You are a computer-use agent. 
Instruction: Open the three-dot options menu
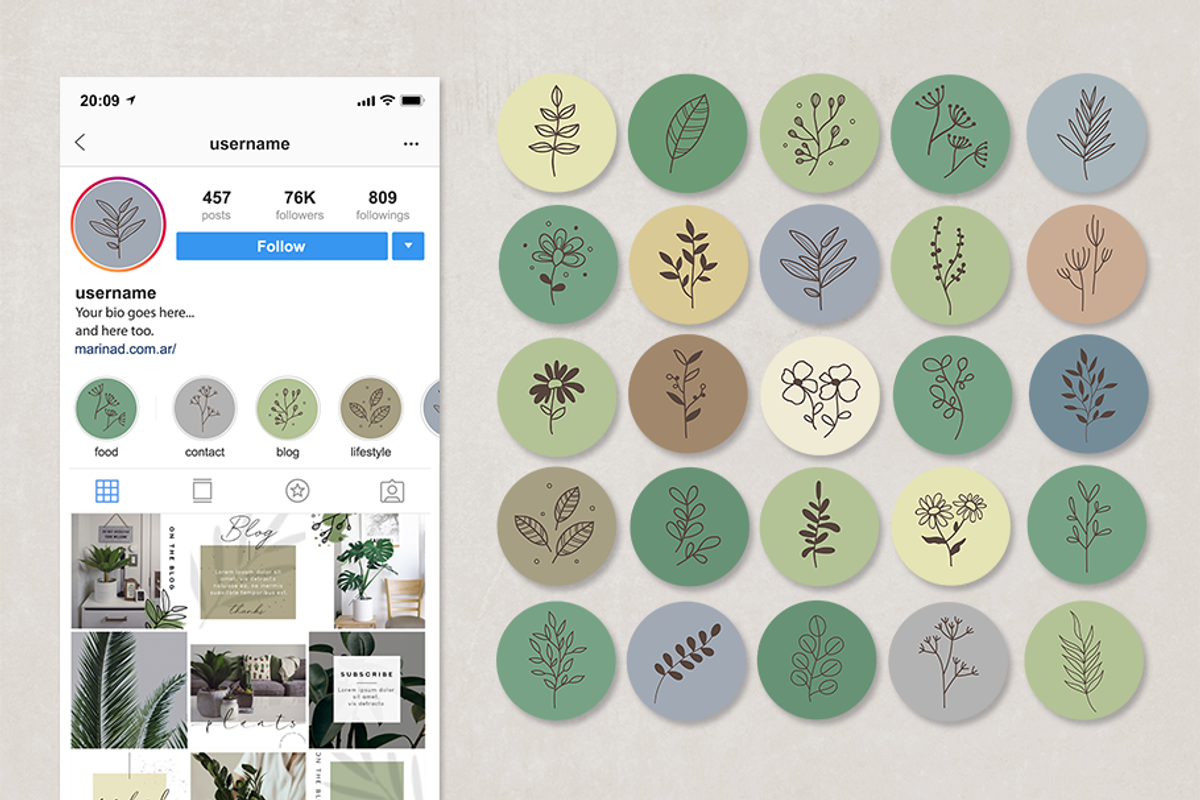(x=411, y=144)
